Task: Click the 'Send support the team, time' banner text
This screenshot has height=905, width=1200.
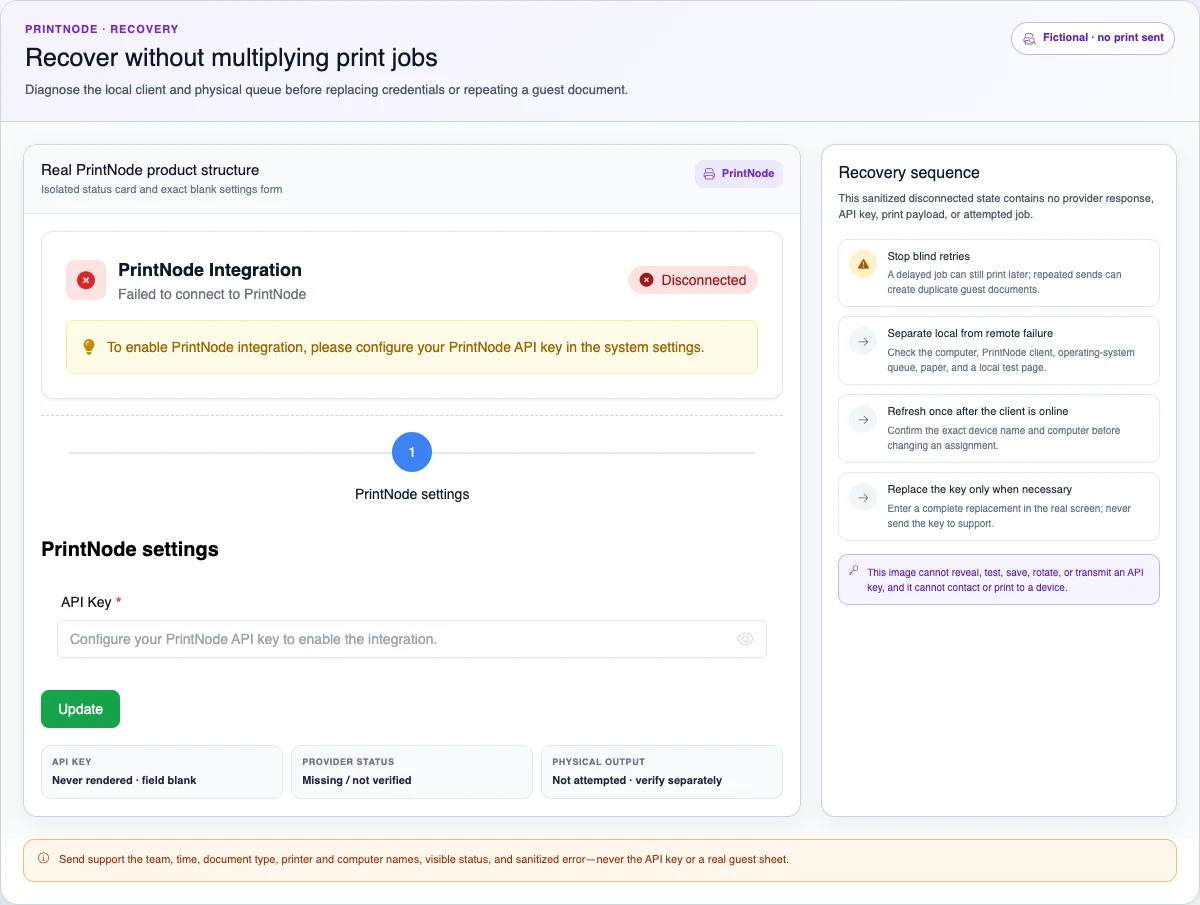Action: point(424,859)
